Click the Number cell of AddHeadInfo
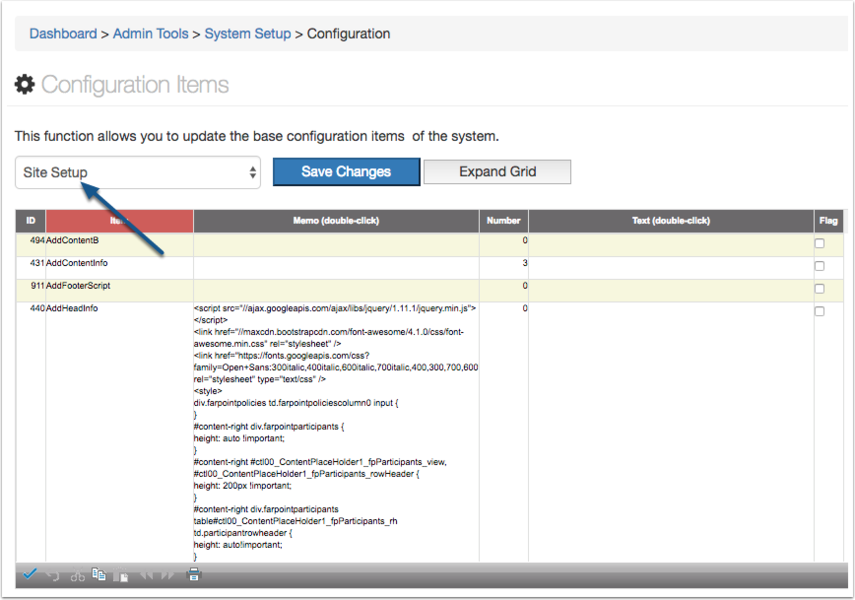The image size is (855, 600). (504, 432)
